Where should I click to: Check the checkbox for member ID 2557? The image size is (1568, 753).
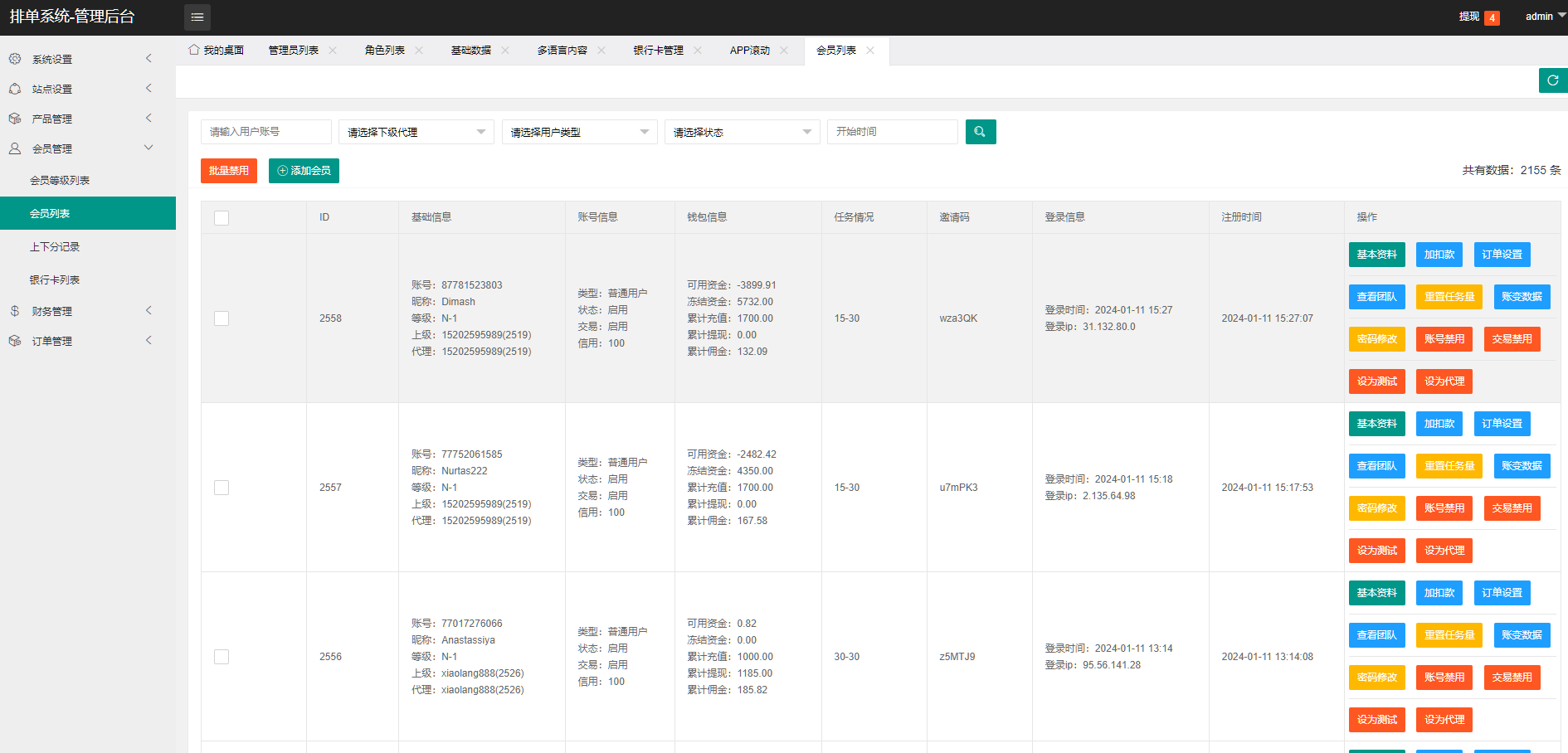(221, 488)
